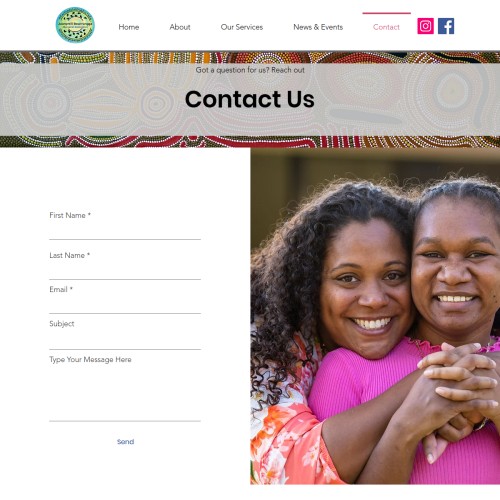The image size is (500, 500).
Task: Click the 'Got a question' tagline
Action: (250, 70)
